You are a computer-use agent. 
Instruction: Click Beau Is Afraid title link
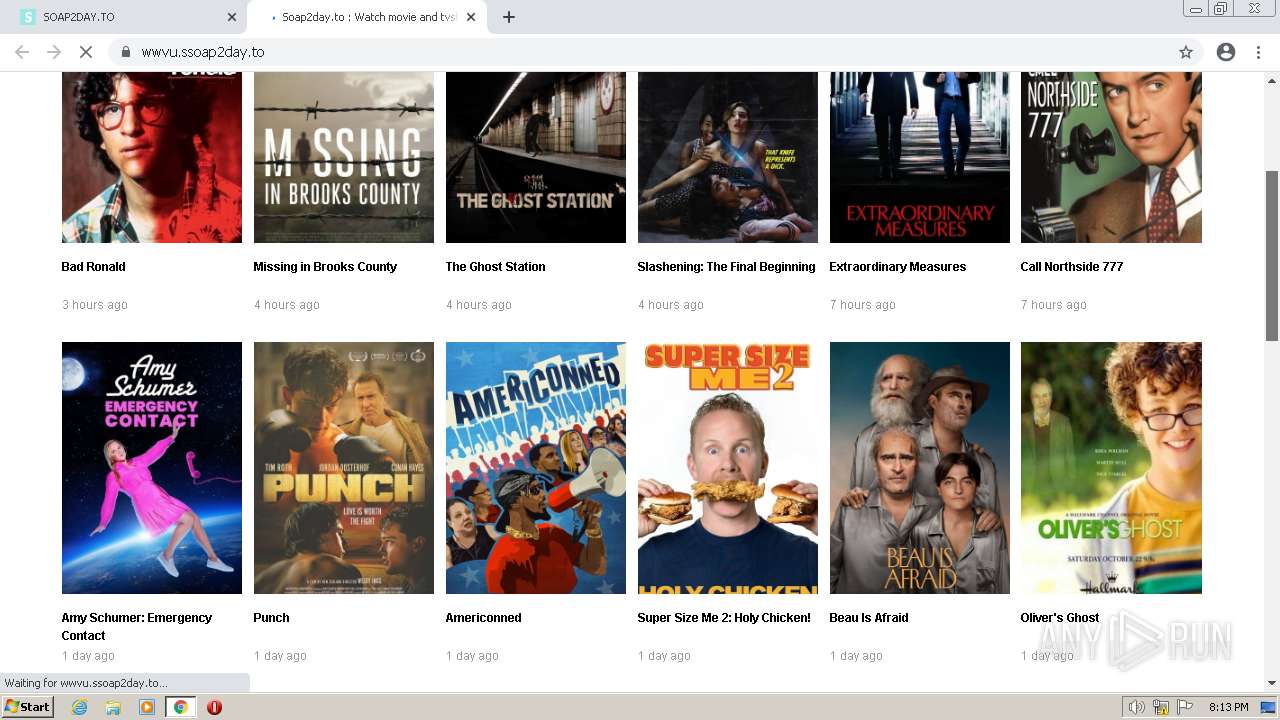pos(869,618)
